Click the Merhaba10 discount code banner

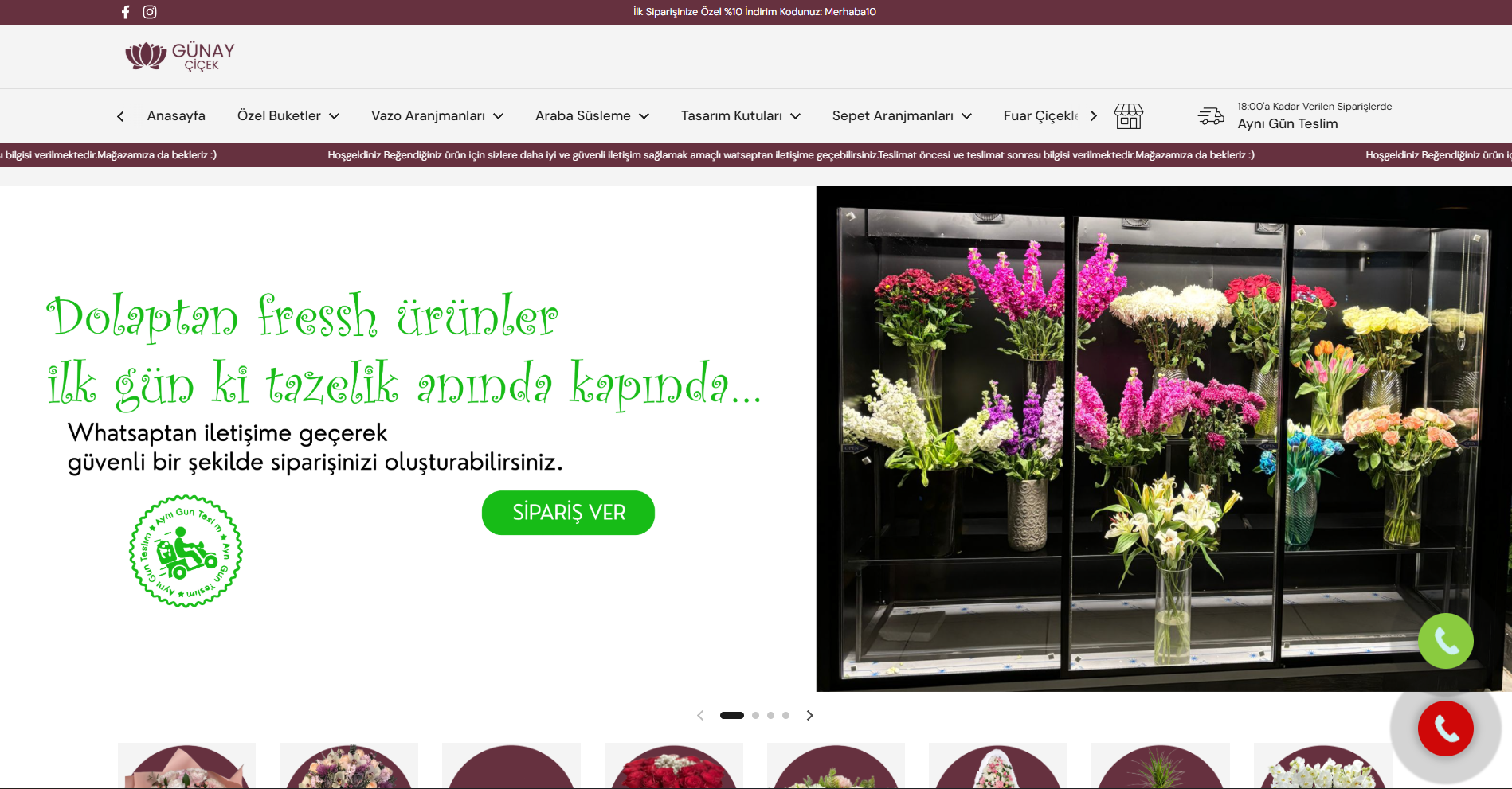(x=755, y=12)
